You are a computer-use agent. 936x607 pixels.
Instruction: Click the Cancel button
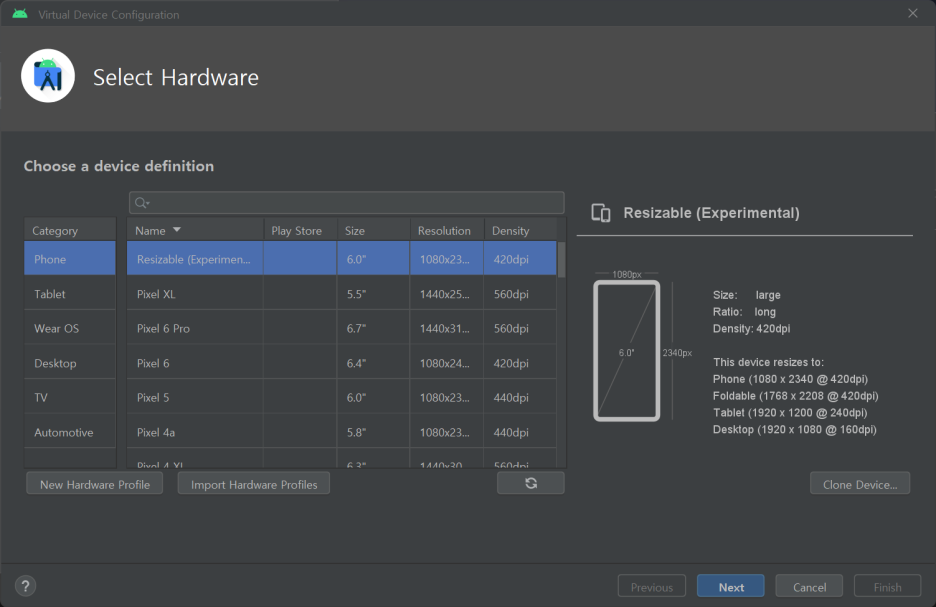(x=809, y=587)
